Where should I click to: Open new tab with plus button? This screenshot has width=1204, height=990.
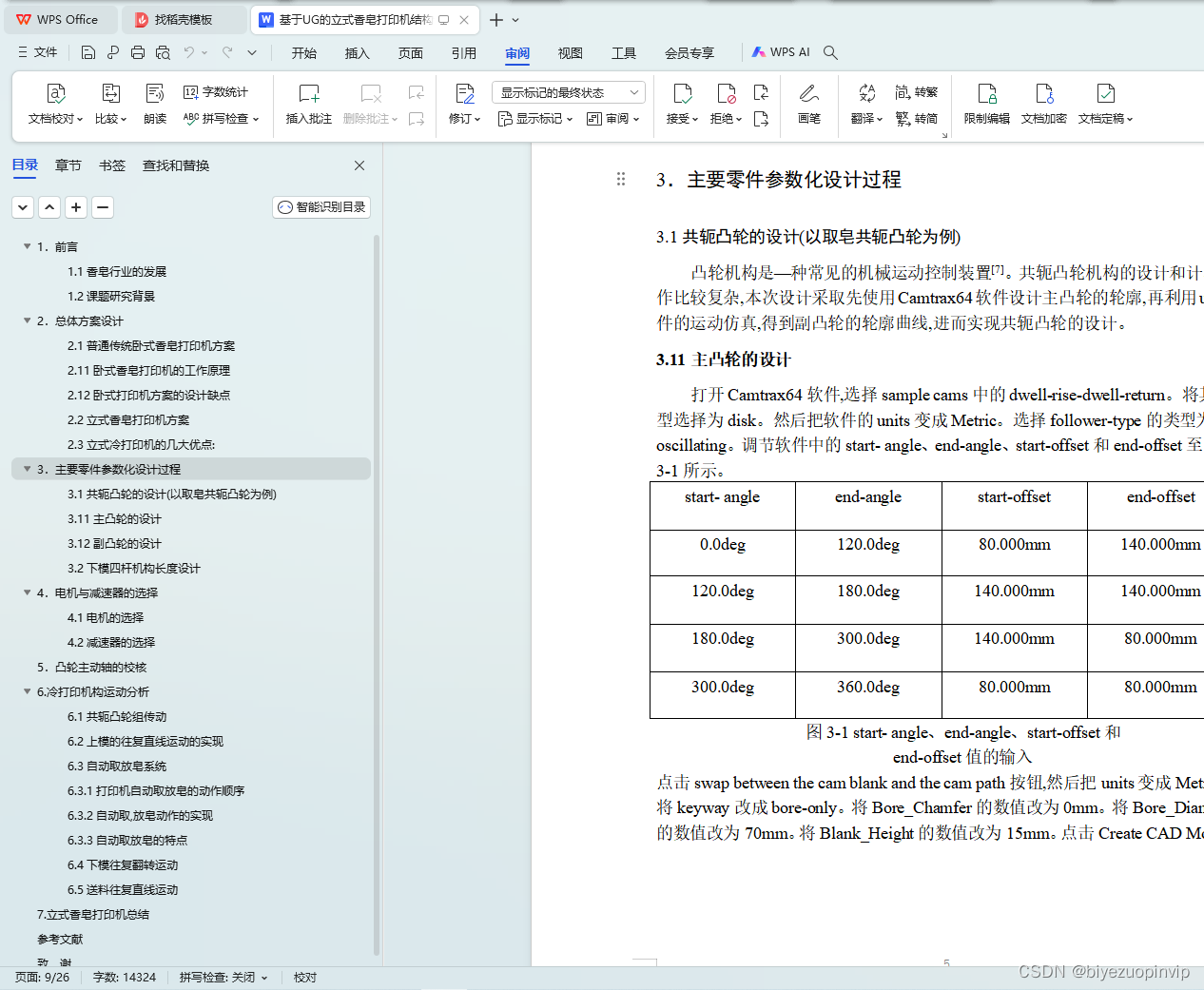(x=496, y=19)
